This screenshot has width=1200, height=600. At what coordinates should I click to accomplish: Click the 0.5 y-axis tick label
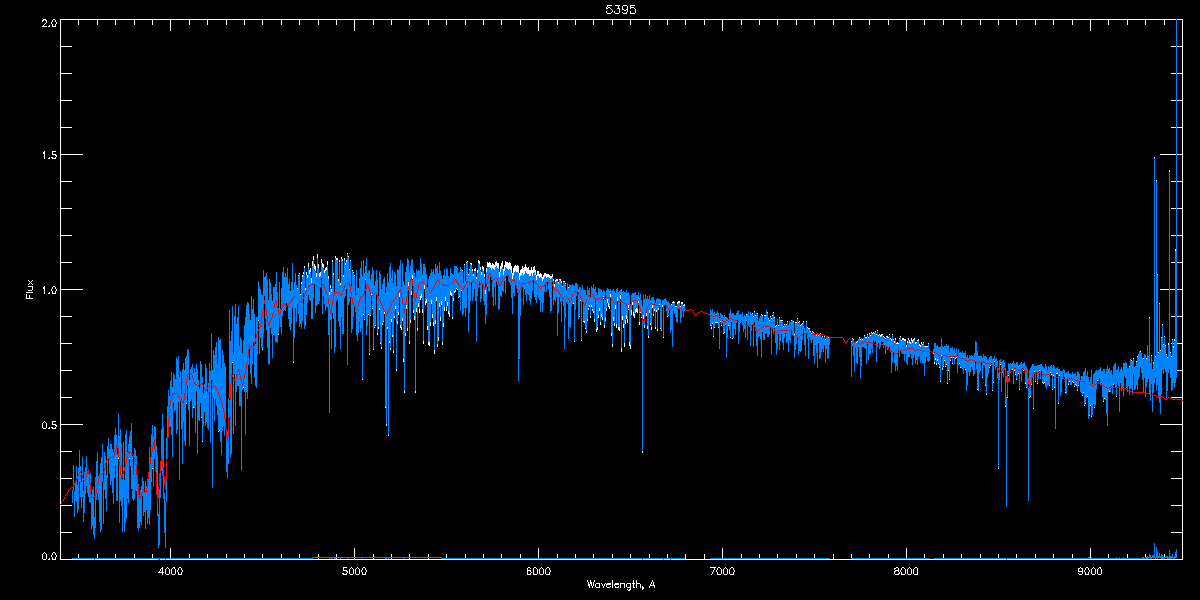[47, 424]
